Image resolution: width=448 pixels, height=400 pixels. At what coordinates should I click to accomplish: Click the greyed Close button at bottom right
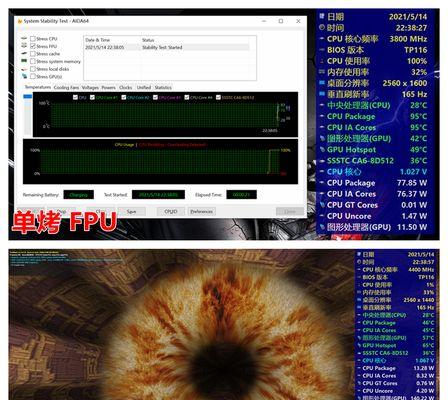coord(290,211)
